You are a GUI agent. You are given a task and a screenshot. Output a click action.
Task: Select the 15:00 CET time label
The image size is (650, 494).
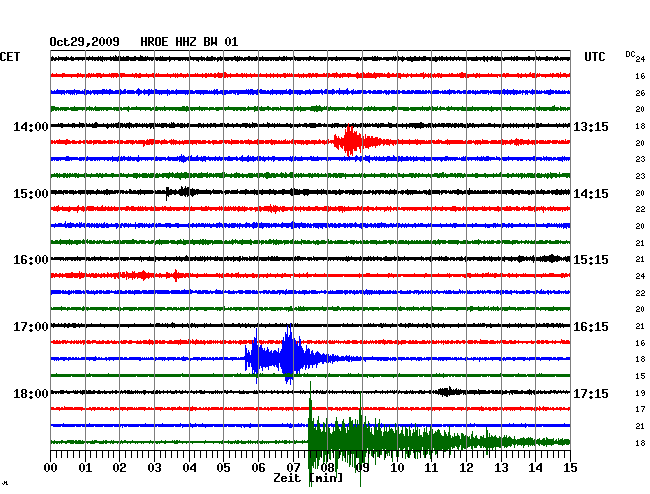click(31, 194)
